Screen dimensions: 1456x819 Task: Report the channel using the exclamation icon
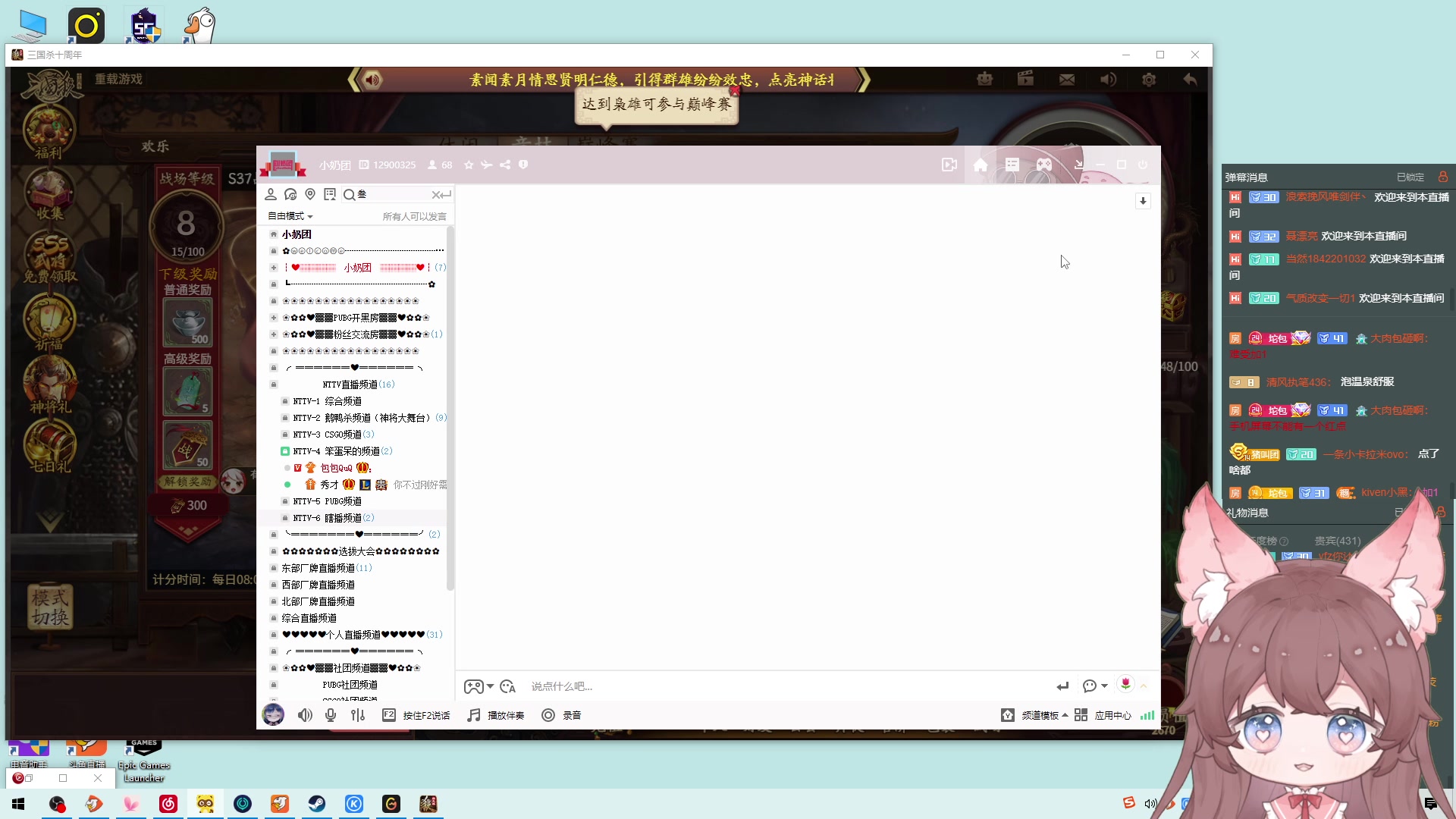point(523,165)
